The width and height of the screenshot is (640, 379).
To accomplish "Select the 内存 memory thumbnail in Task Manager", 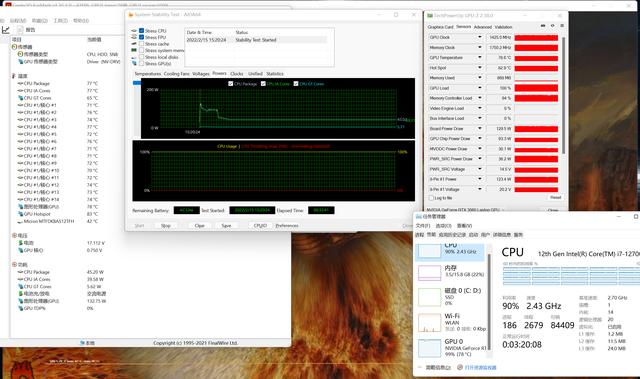I will click(429, 273).
